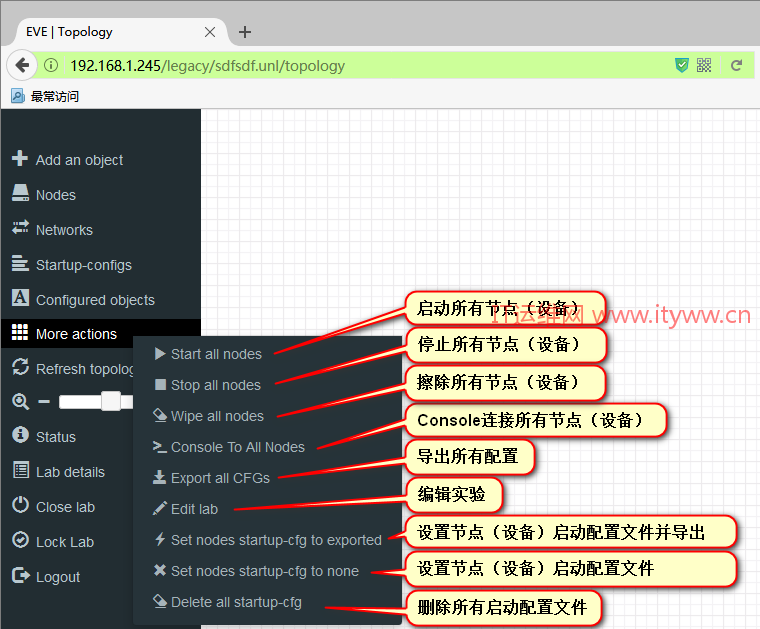
Task: Click the Close lab power icon
Action: [x=20, y=504]
